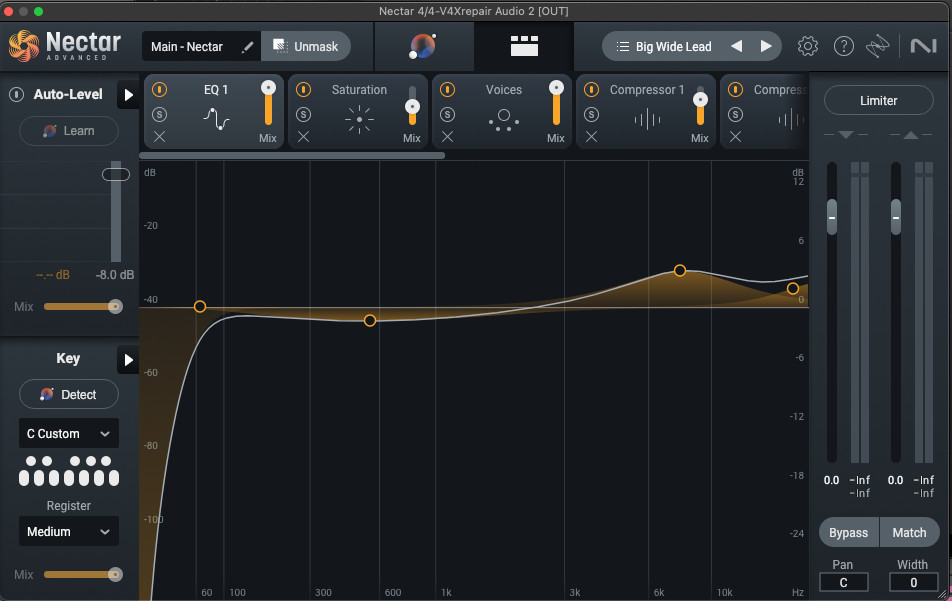952x601 pixels.
Task: Remove the Voices module
Action: pos(447,137)
